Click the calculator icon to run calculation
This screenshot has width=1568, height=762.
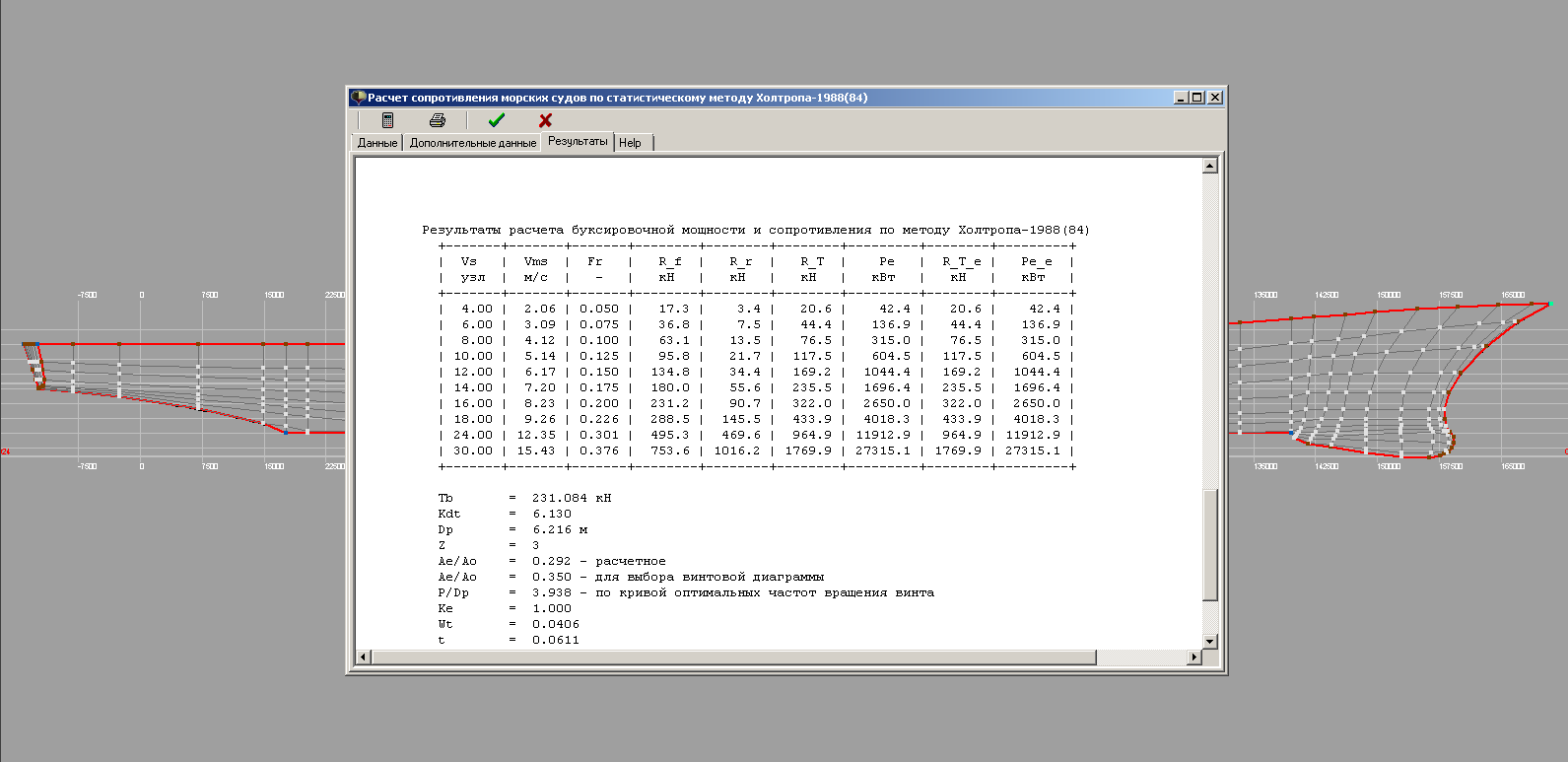pos(387,120)
